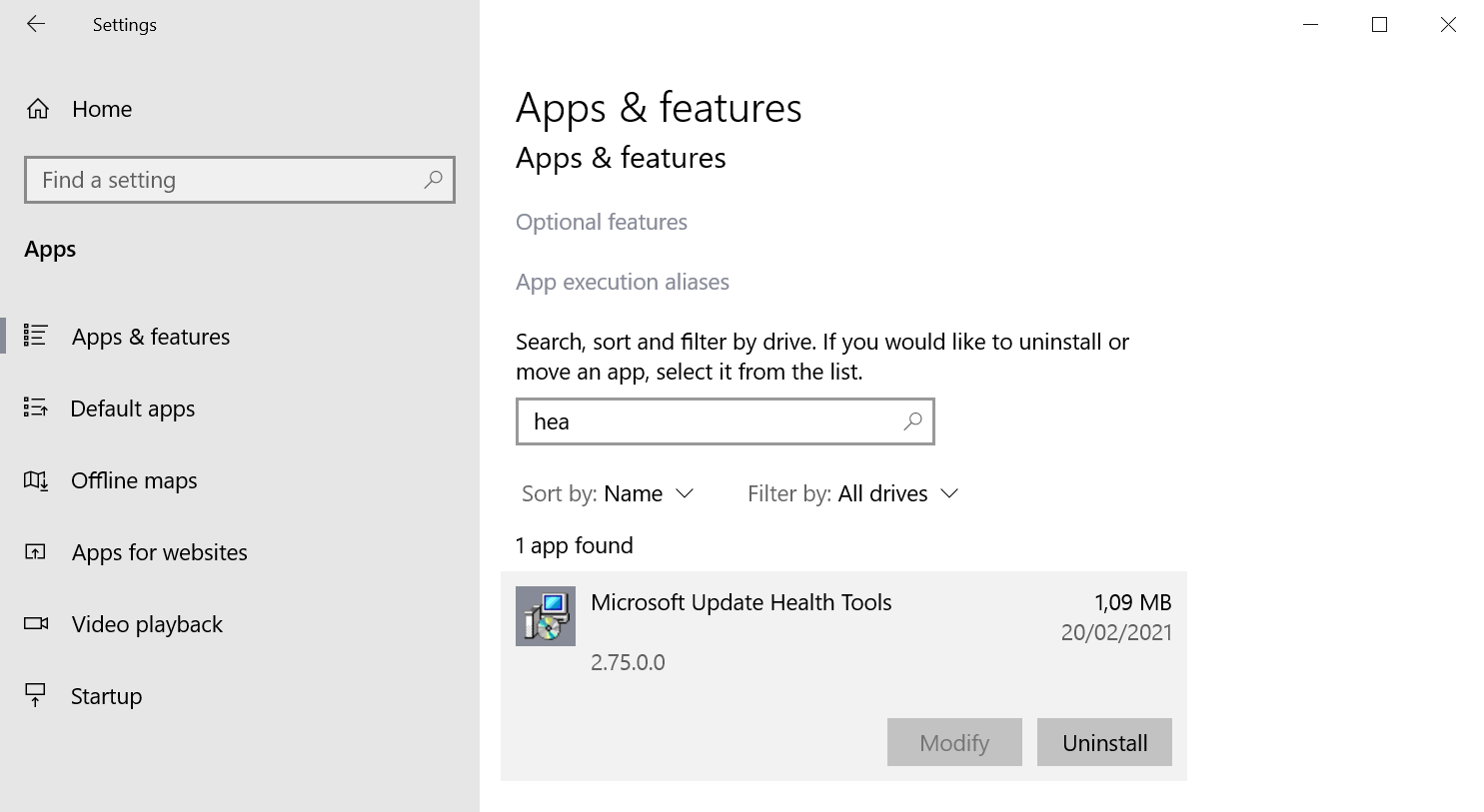Click the back arrow in Settings
This screenshot has width=1484, height=812.
(x=36, y=24)
